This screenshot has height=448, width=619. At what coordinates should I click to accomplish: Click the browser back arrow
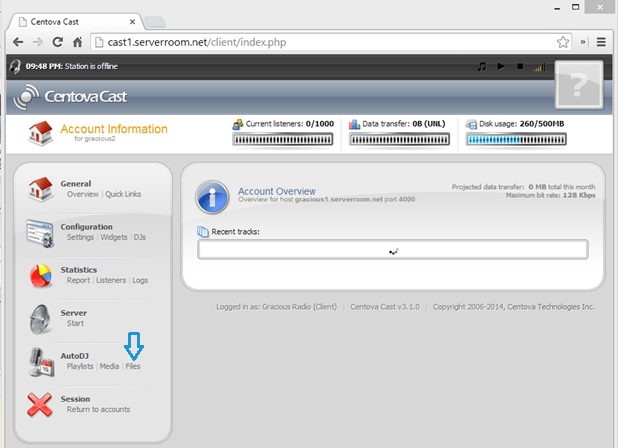[x=18, y=42]
